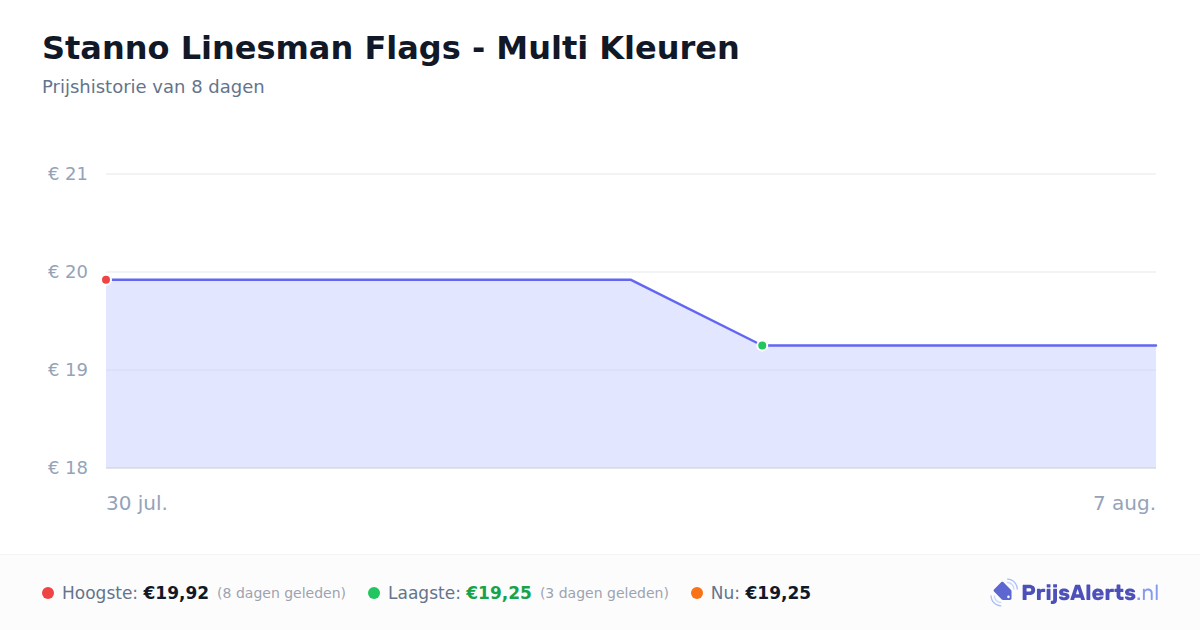1200x630 pixels.
Task: Click the € 20 y-axis label
Action: click(x=68, y=272)
